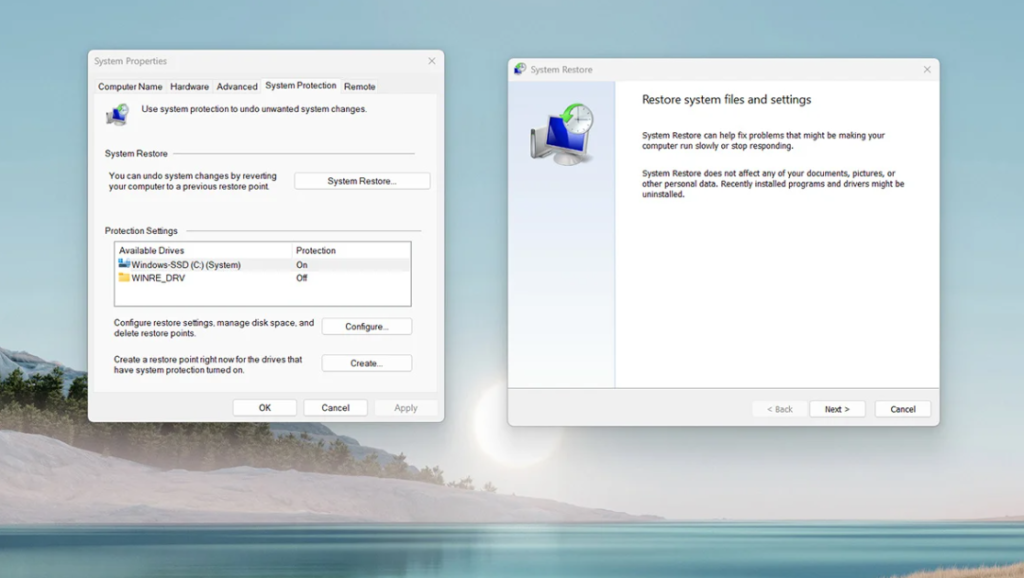The height and width of the screenshot is (578, 1024).
Task: Click the computer restore illustration in the wizard
Action: (561, 135)
